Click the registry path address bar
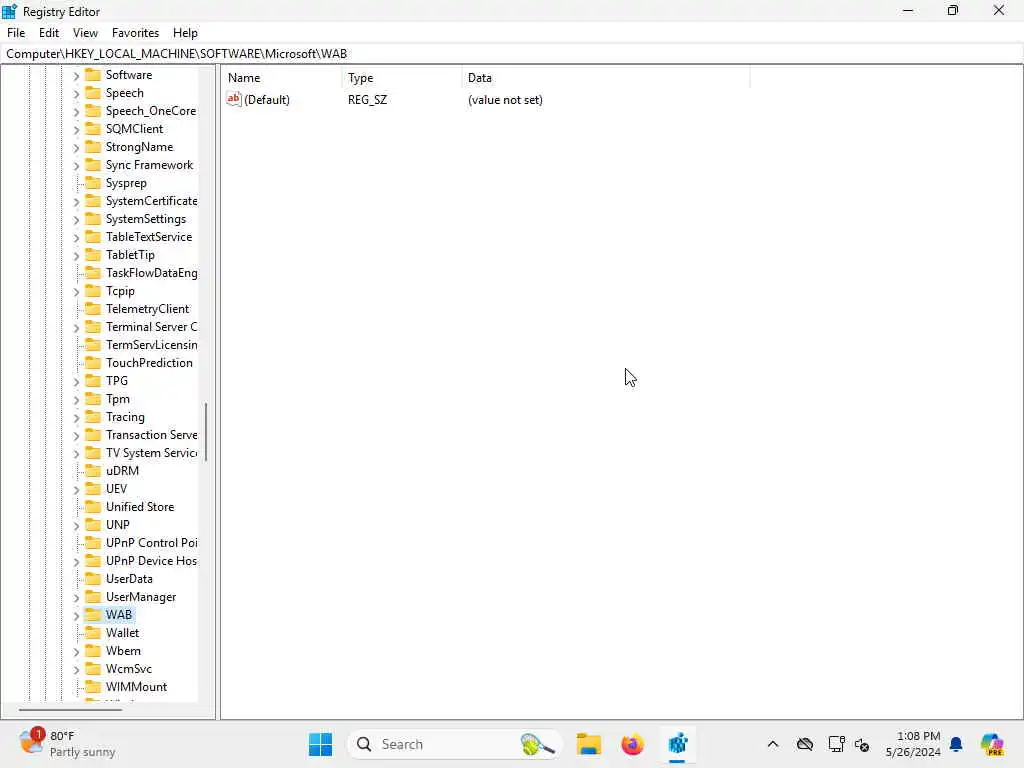Viewport: 1024px width, 768px height. (x=512, y=54)
